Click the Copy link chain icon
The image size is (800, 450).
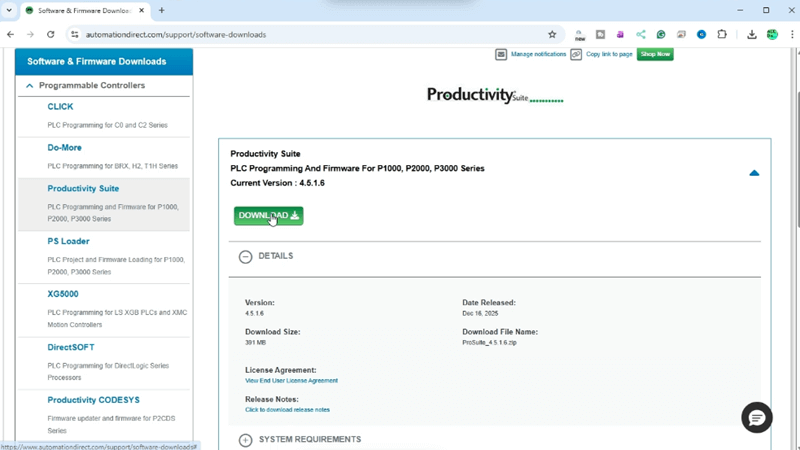click(576, 54)
